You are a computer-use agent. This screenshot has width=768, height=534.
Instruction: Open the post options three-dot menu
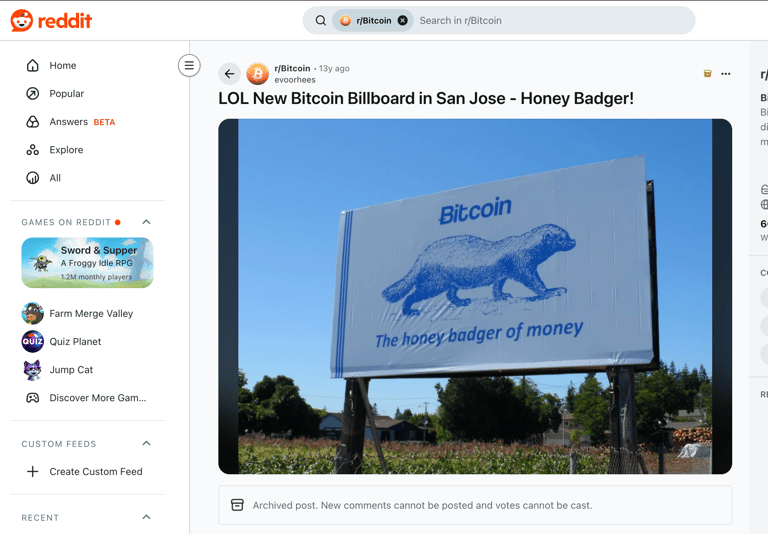tap(726, 73)
